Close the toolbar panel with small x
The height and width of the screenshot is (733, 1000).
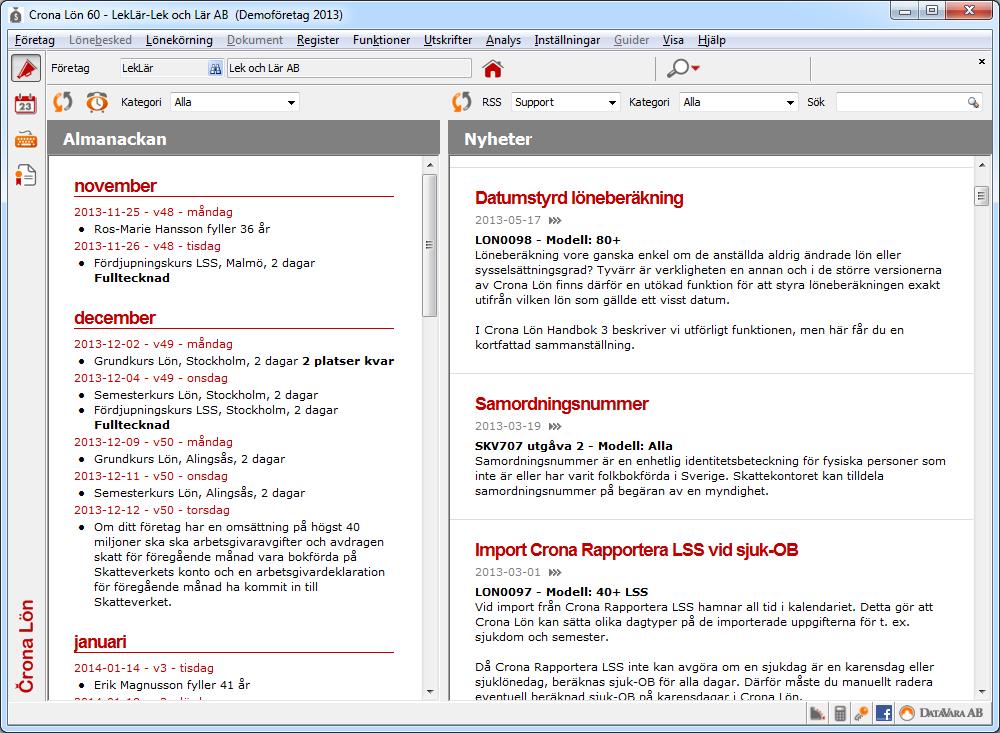click(x=982, y=62)
